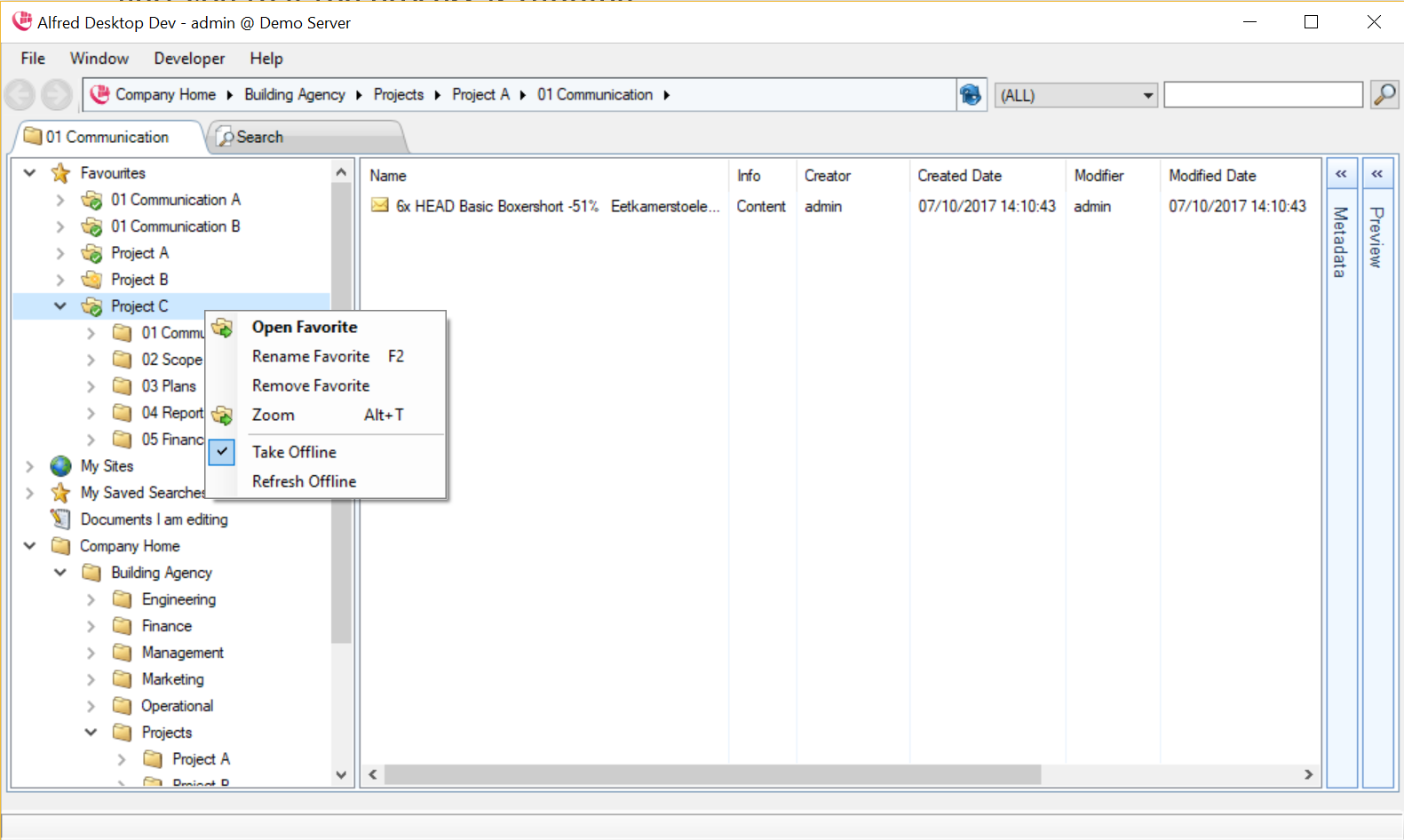Uncheck the Take Offline checkmark
Viewport: 1404px width, 840px height.
coord(222,452)
